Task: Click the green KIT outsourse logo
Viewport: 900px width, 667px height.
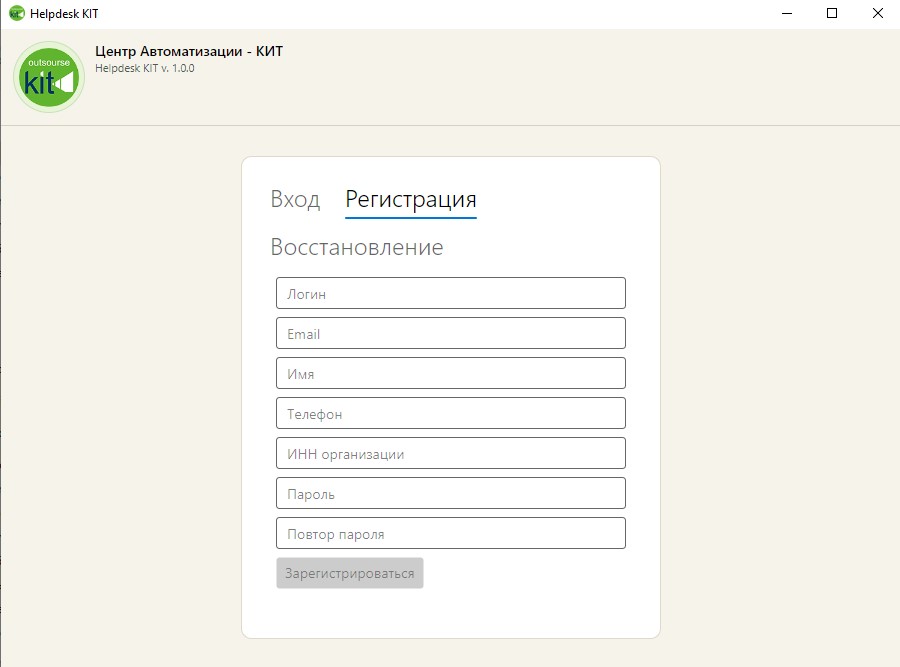Action: (x=49, y=78)
